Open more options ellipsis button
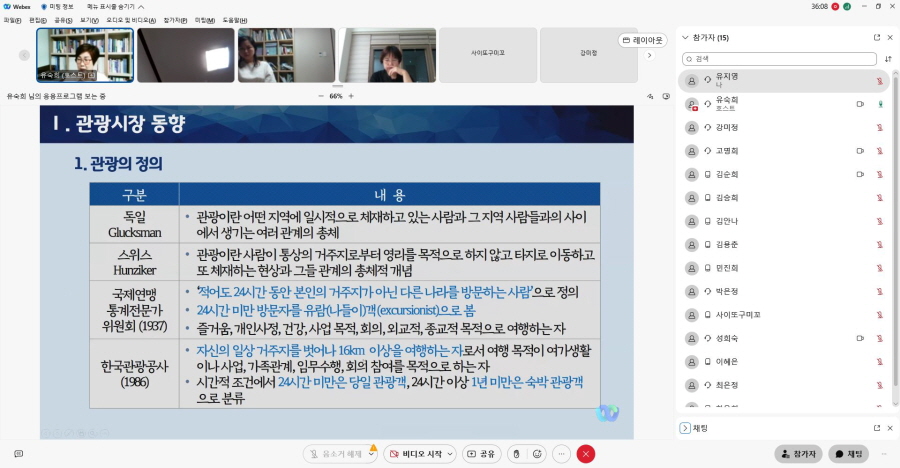900x468 pixels. pos(561,454)
